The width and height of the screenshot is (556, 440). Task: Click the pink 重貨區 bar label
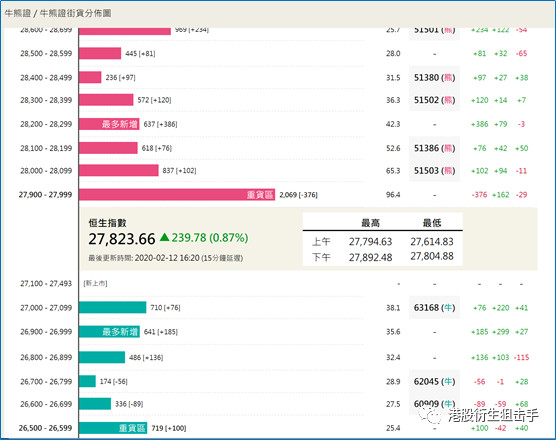(x=260, y=195)
